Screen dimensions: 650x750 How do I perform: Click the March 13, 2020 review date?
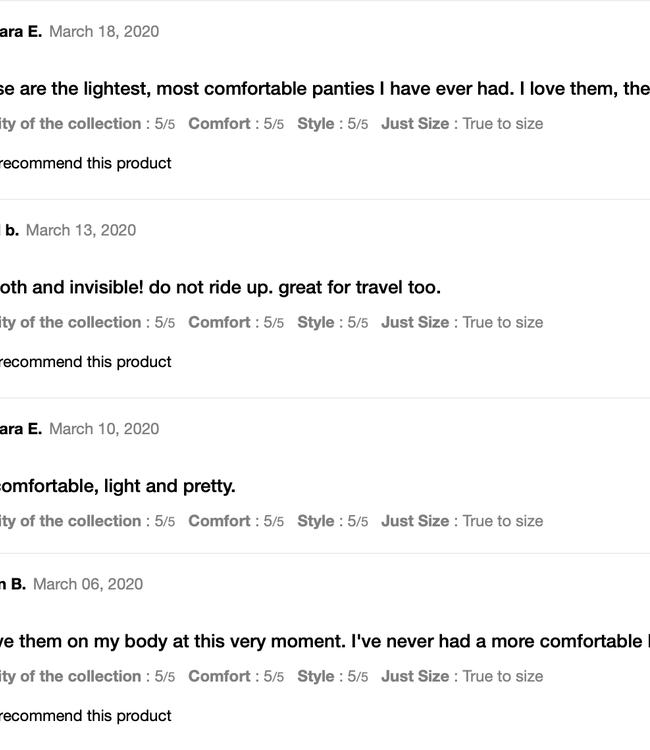(x=81, y=230)
